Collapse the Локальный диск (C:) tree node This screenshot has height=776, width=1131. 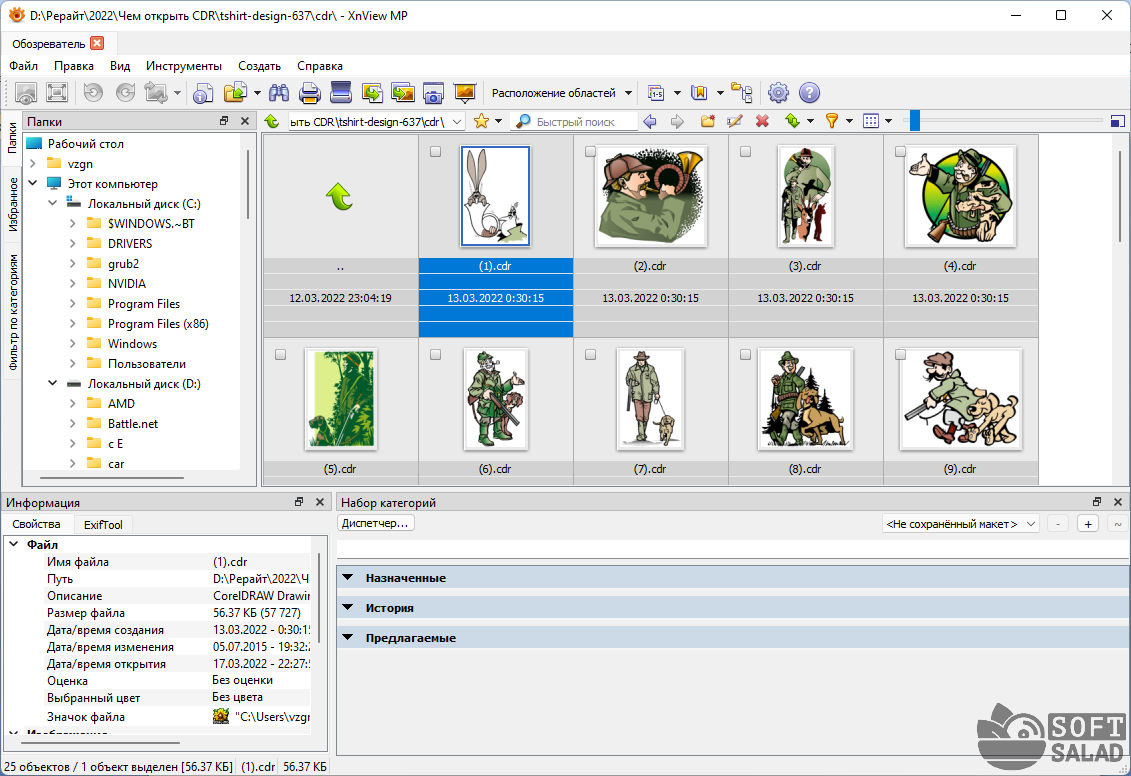coord(53,203)
